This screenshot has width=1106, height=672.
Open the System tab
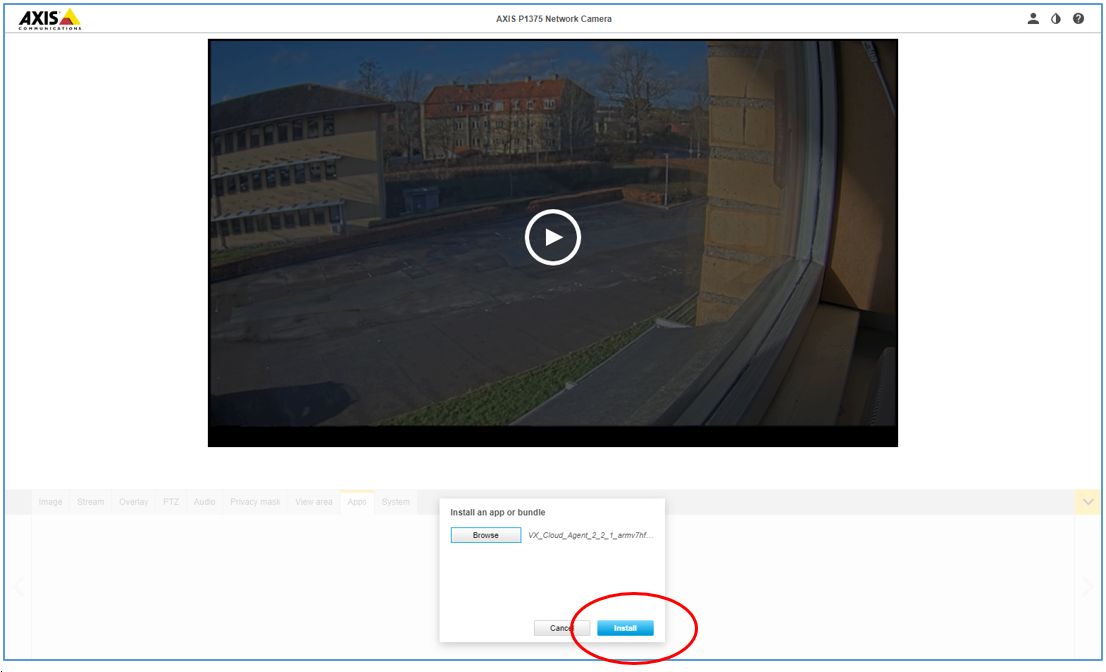(x=395, y=502)
